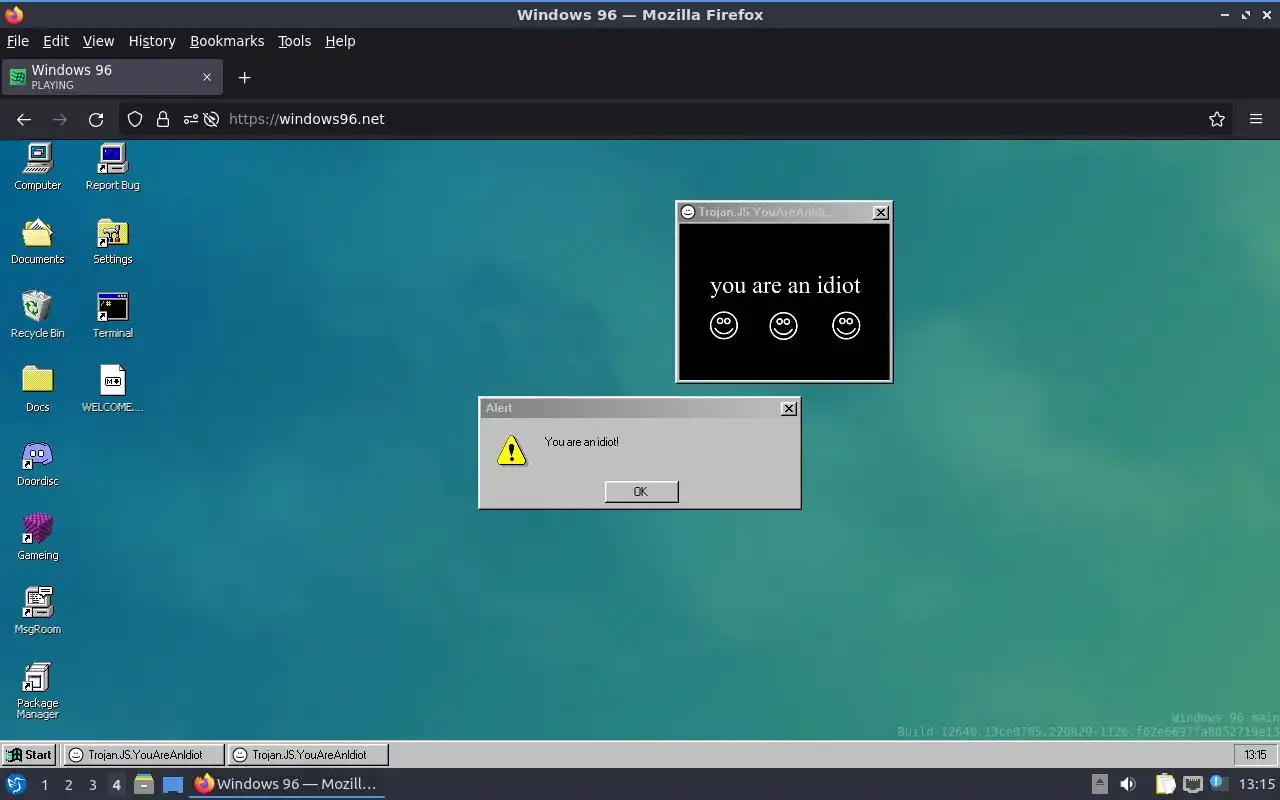Click the tracking protection shield icon
This screenshot has height=800, width=1280.
135,119
